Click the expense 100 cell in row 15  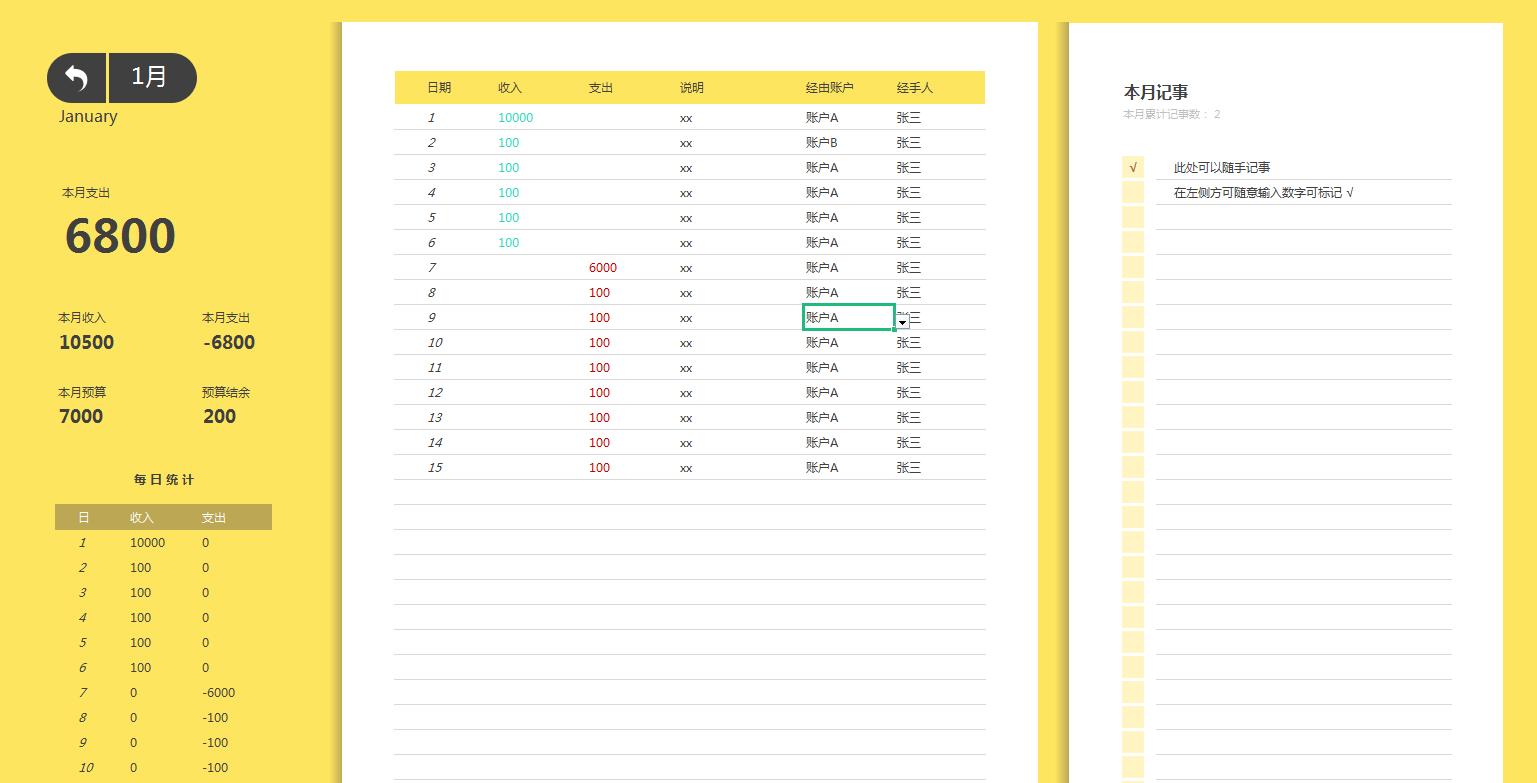click(x=599, y=467)
